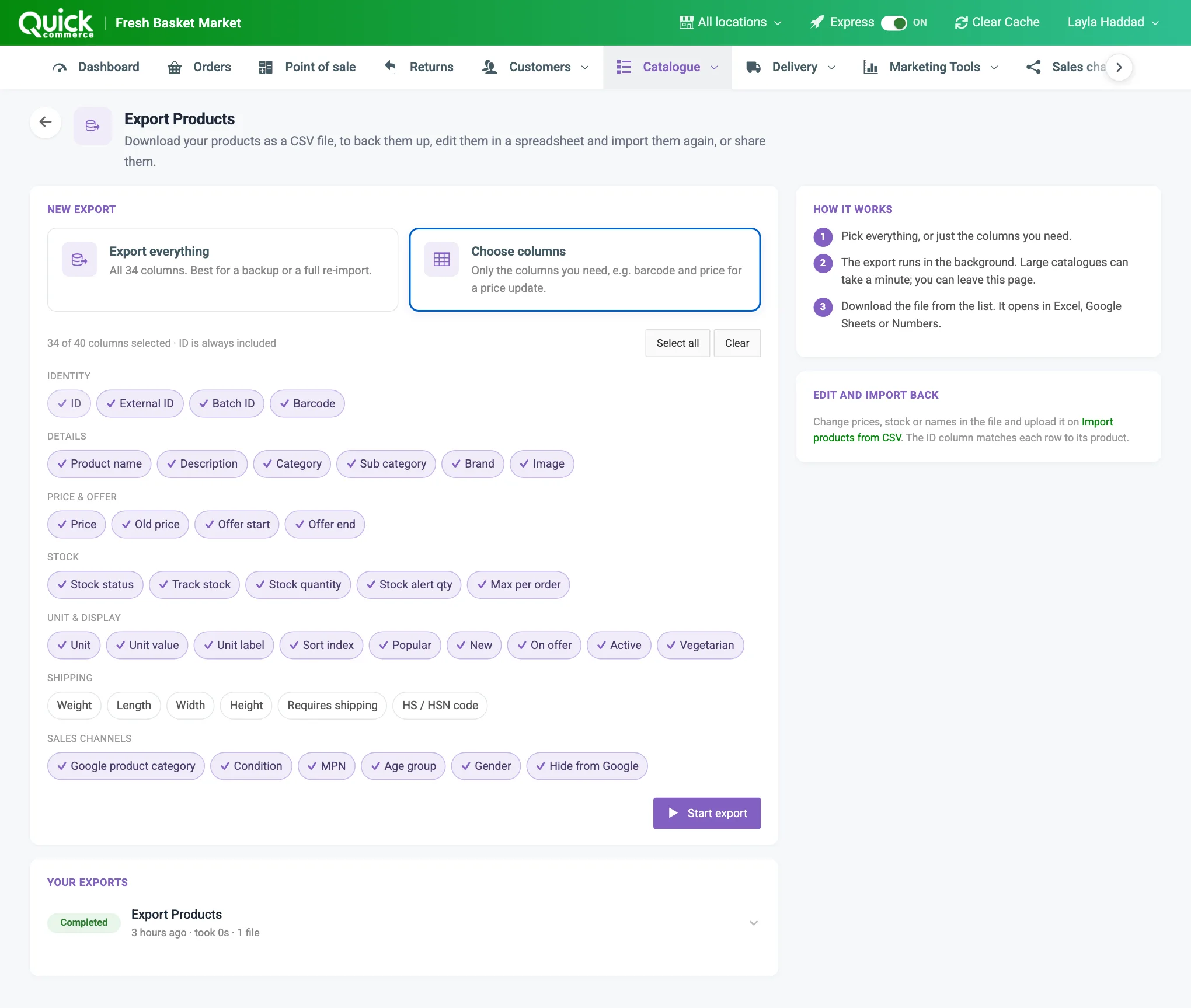Click the Marketing Tools chart icon
The width and height of the screenshot is (1191, 1008).
pyautogui.click(x=870, y=67)
